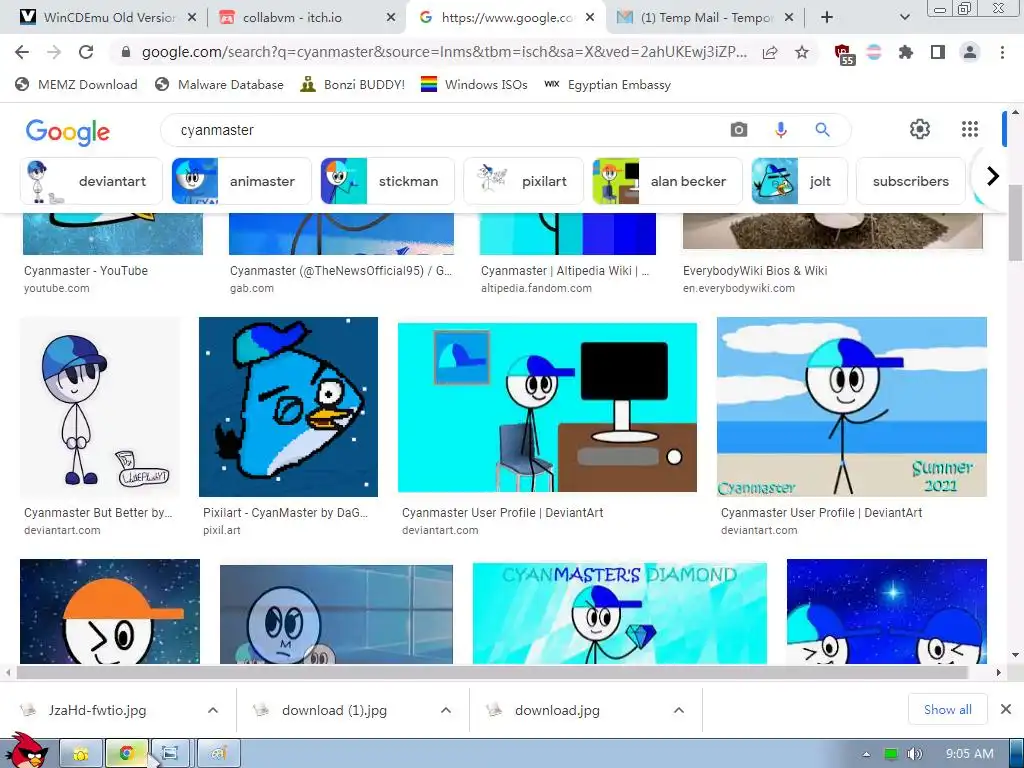Open stickman at computer desk image
1024x768 pixels.
pos(547,408)
